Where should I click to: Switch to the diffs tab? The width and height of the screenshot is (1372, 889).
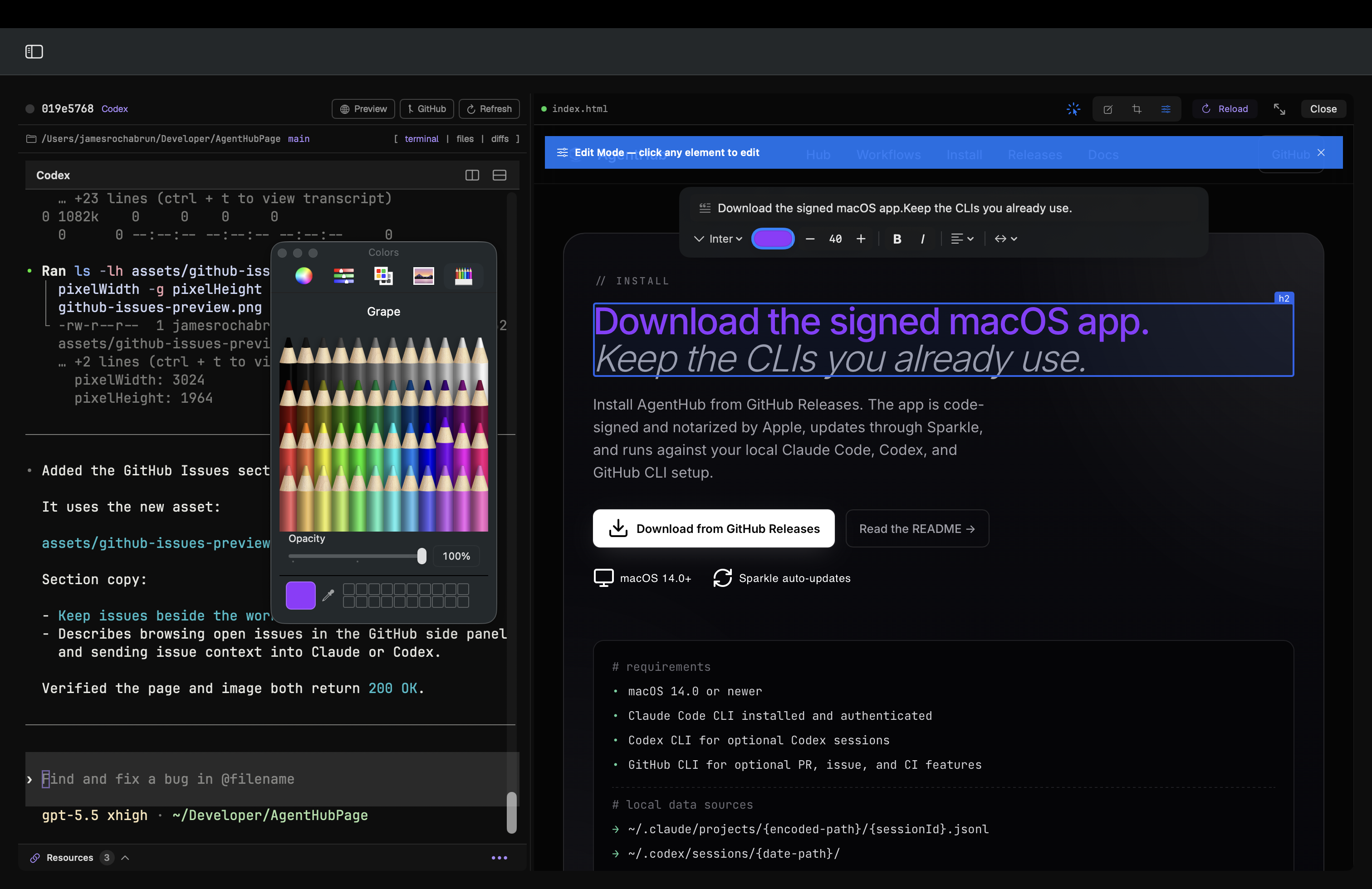(499, 139)
